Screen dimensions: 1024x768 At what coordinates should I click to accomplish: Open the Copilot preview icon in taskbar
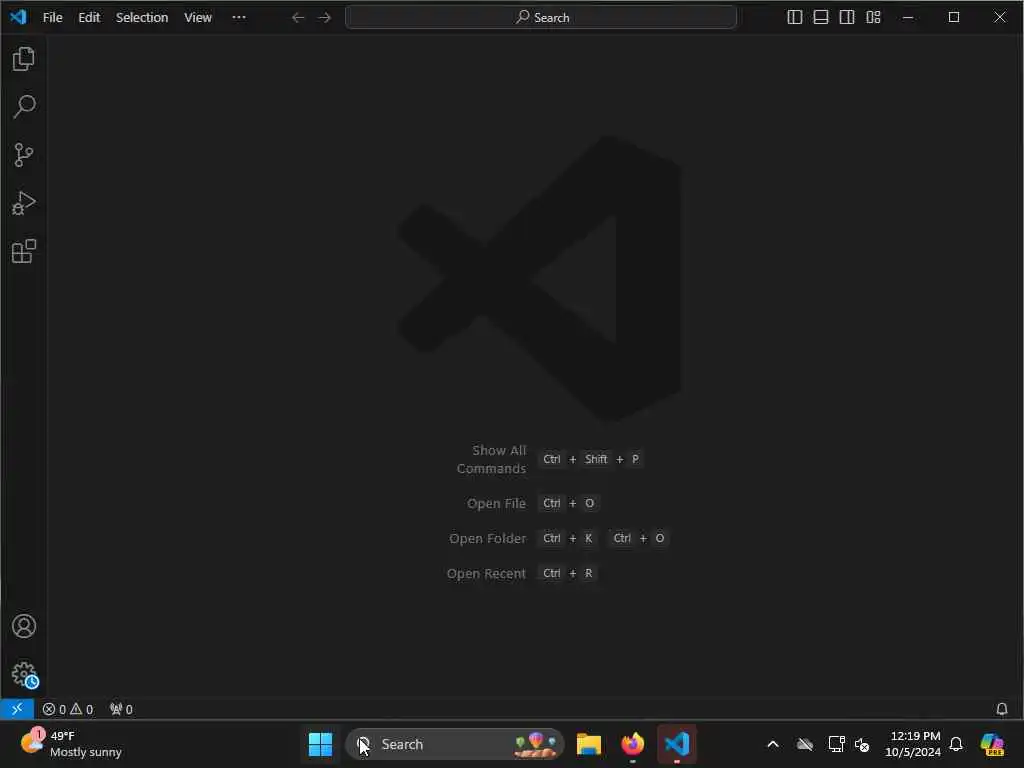(992, 744)
